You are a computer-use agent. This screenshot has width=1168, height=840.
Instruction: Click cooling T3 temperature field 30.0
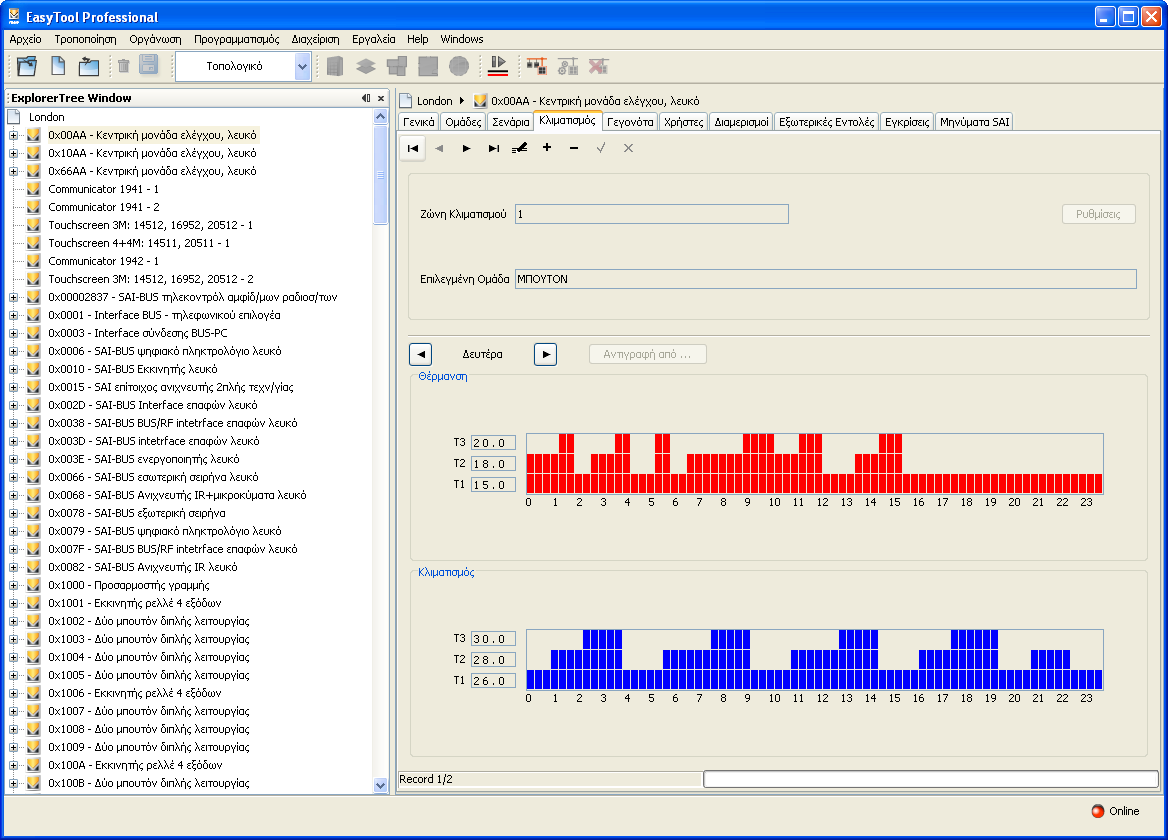click(493, 639)
